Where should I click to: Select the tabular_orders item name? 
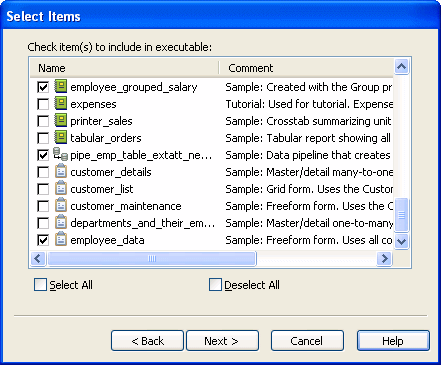(x=106, y=138)
